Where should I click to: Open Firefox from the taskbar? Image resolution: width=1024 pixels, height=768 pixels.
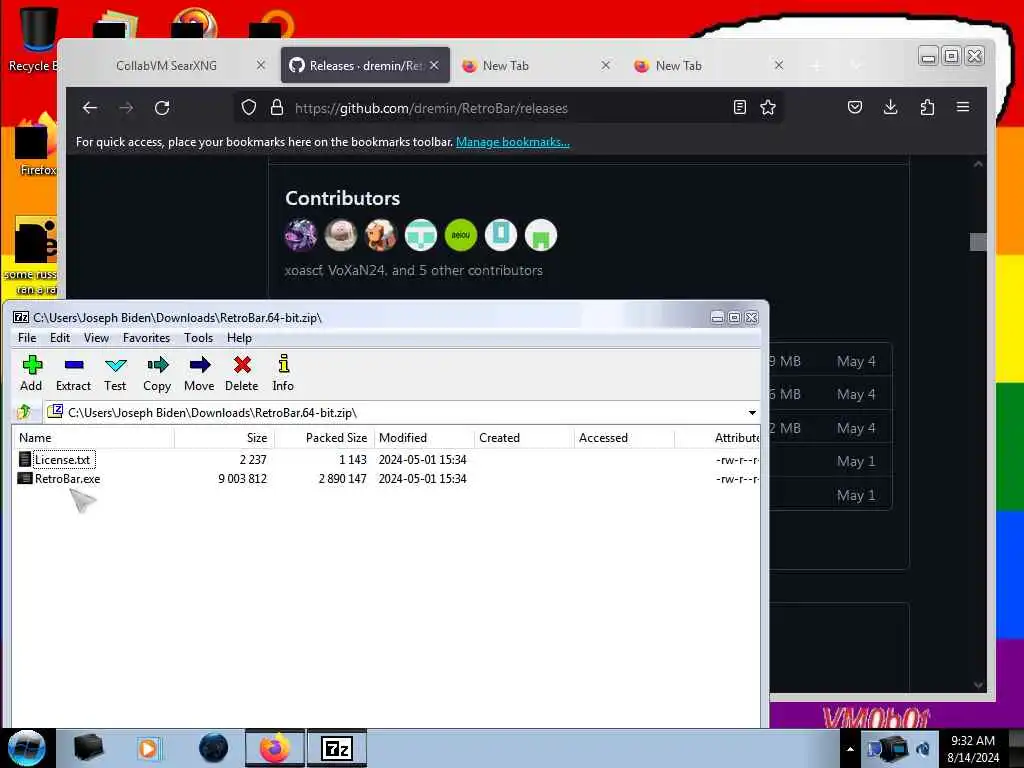click(x=275, y=748)
